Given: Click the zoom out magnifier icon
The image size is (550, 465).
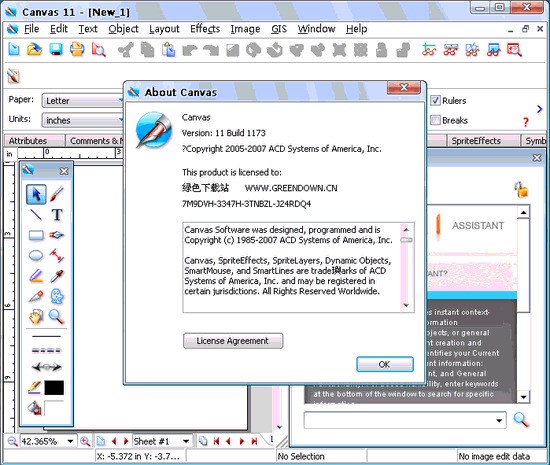Looking at the screenshot, I should pos(13,441).
